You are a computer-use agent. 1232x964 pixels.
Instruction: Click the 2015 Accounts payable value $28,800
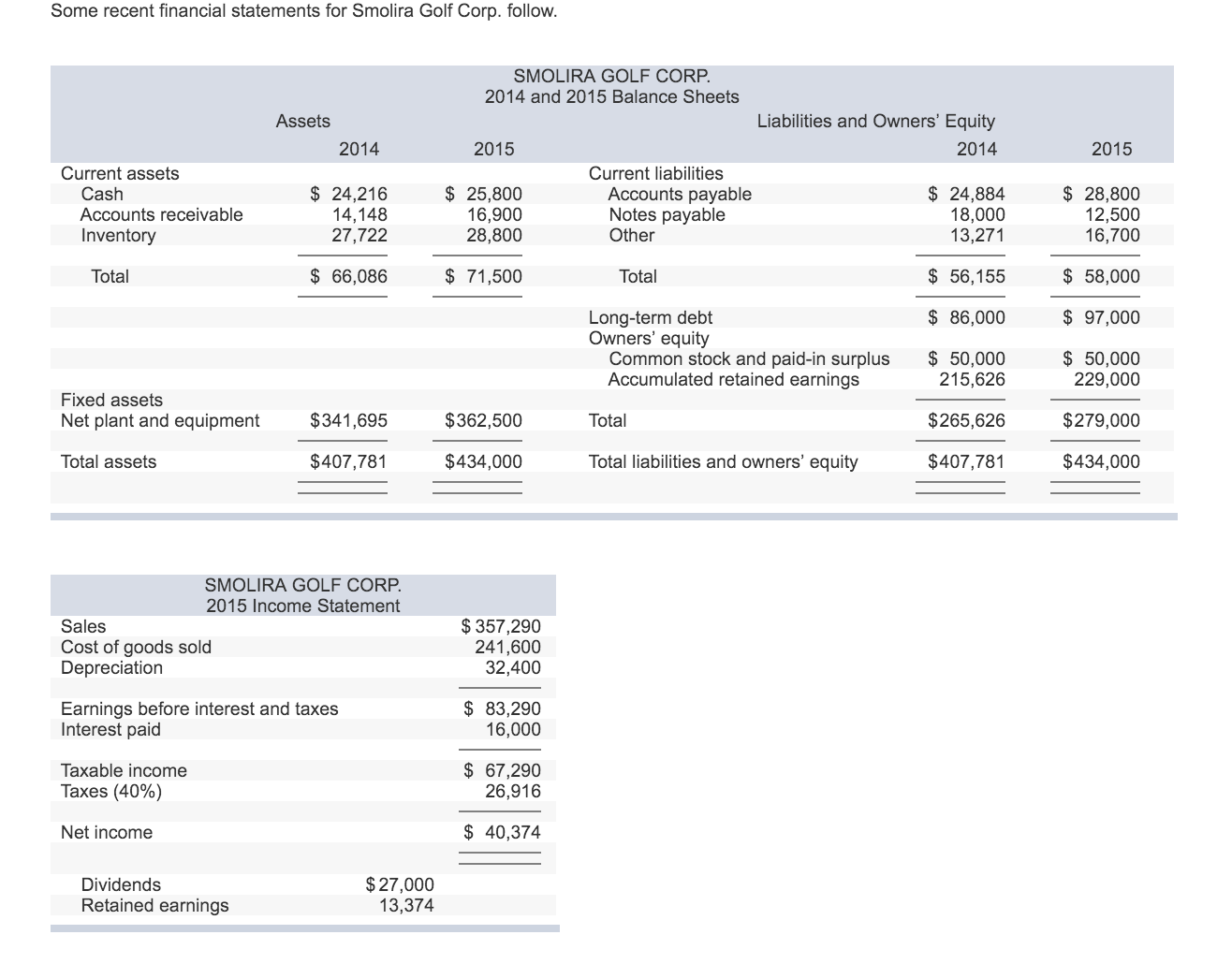click(x=1102, y=194)
